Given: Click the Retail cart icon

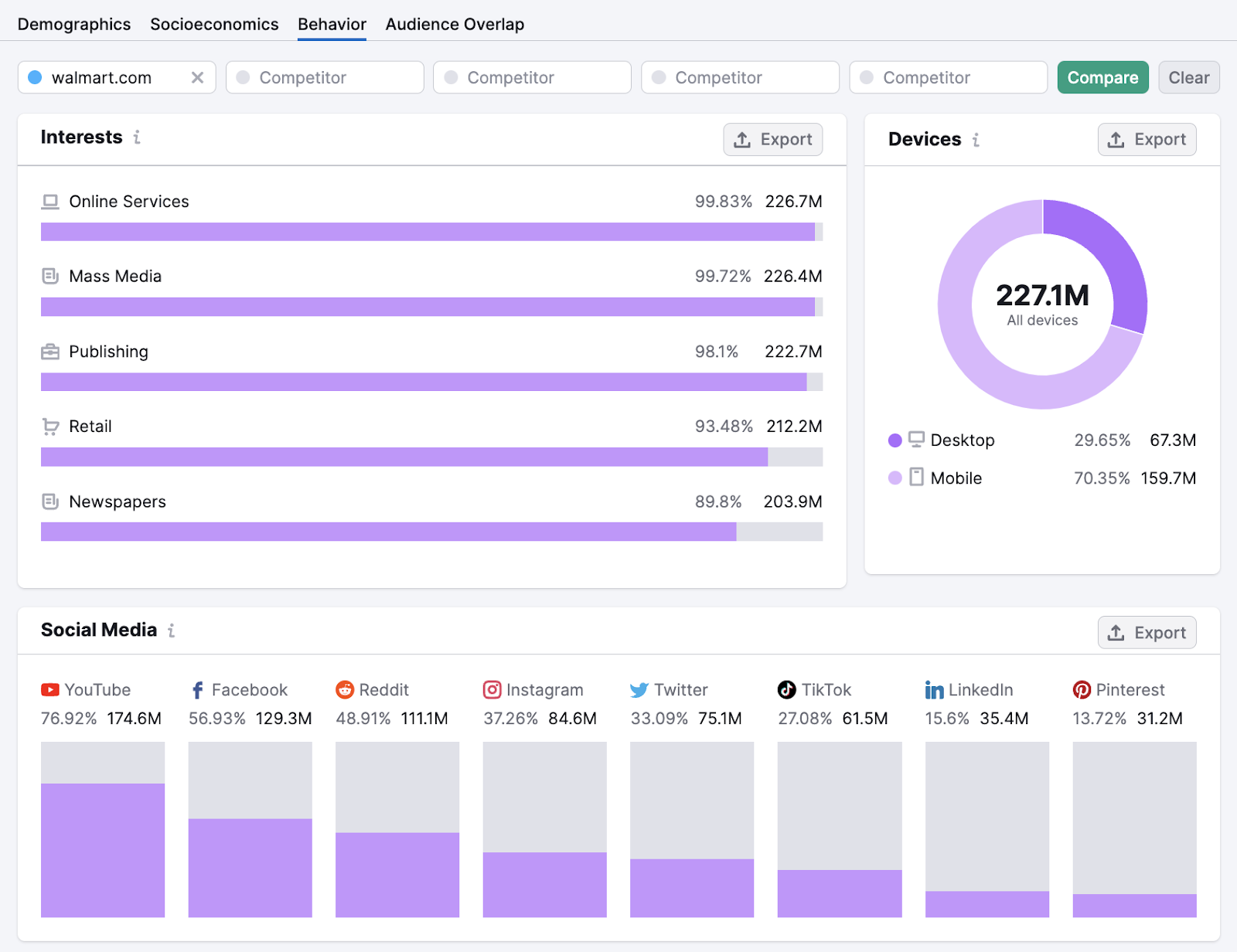Looking at the screenshot, I should point(50,427).
